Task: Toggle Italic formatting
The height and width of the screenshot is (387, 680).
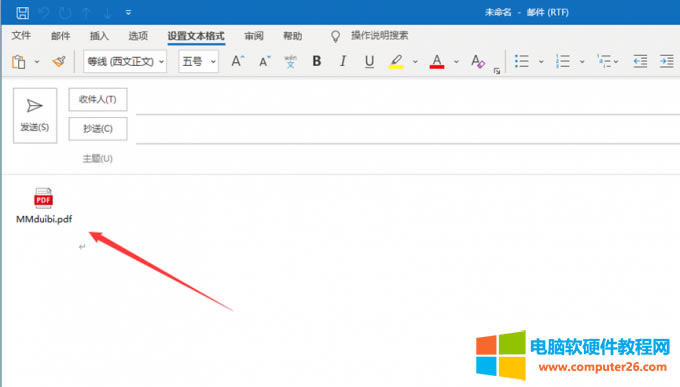Action: [x=343, y=61]
